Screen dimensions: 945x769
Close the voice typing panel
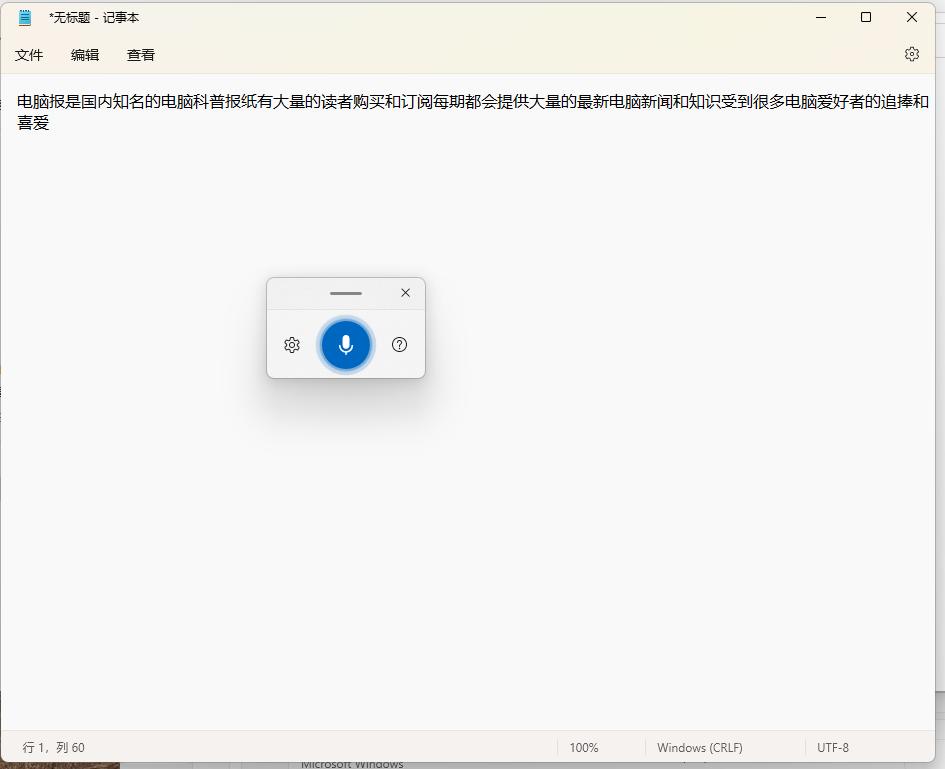pos(405,292)
